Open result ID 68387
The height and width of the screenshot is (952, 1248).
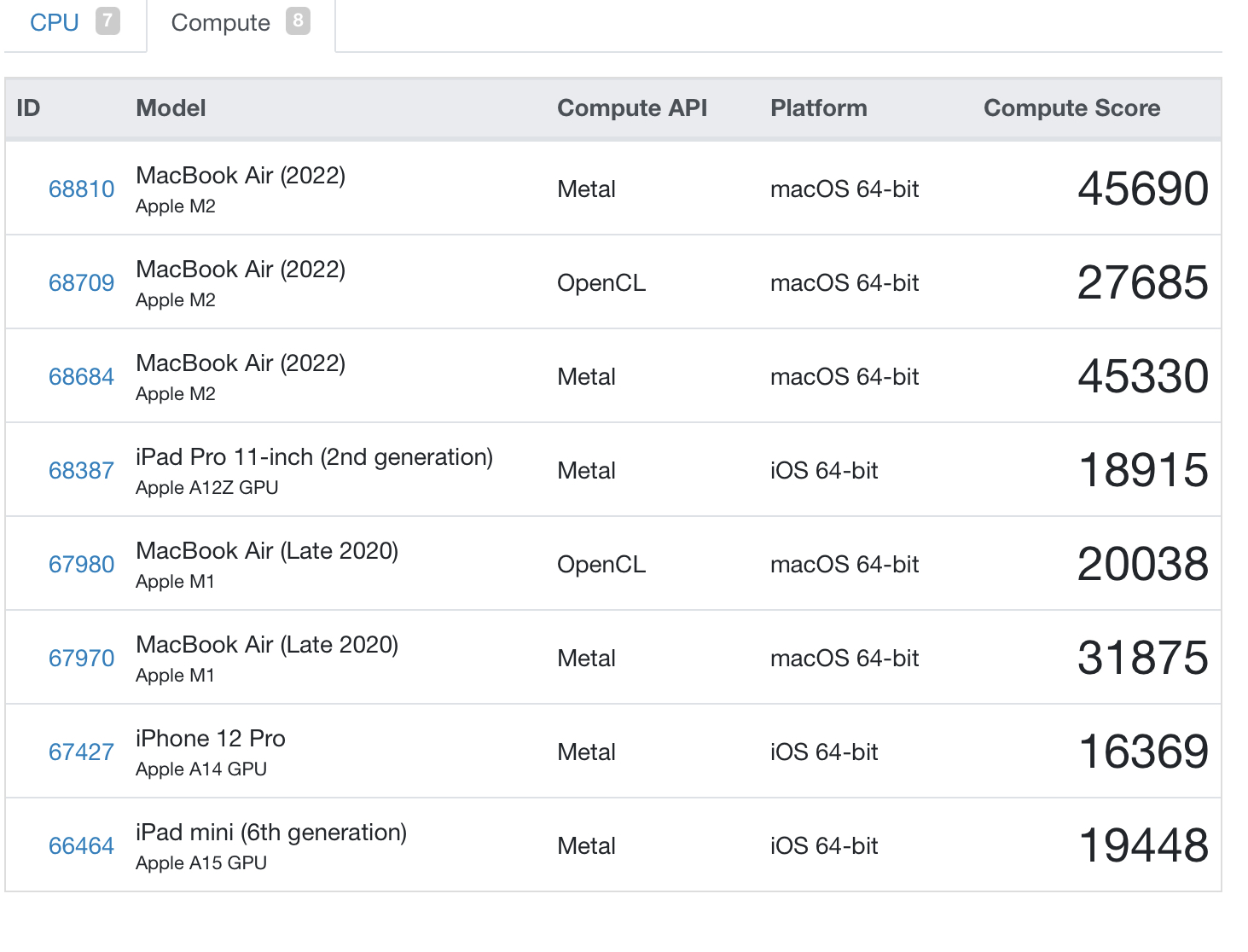[81, 470]
